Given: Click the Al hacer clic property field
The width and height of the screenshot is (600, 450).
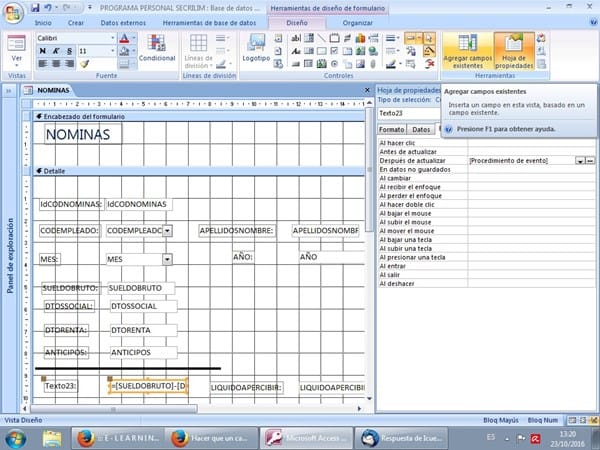Looking at the screenshot, I should coord(532,143).
